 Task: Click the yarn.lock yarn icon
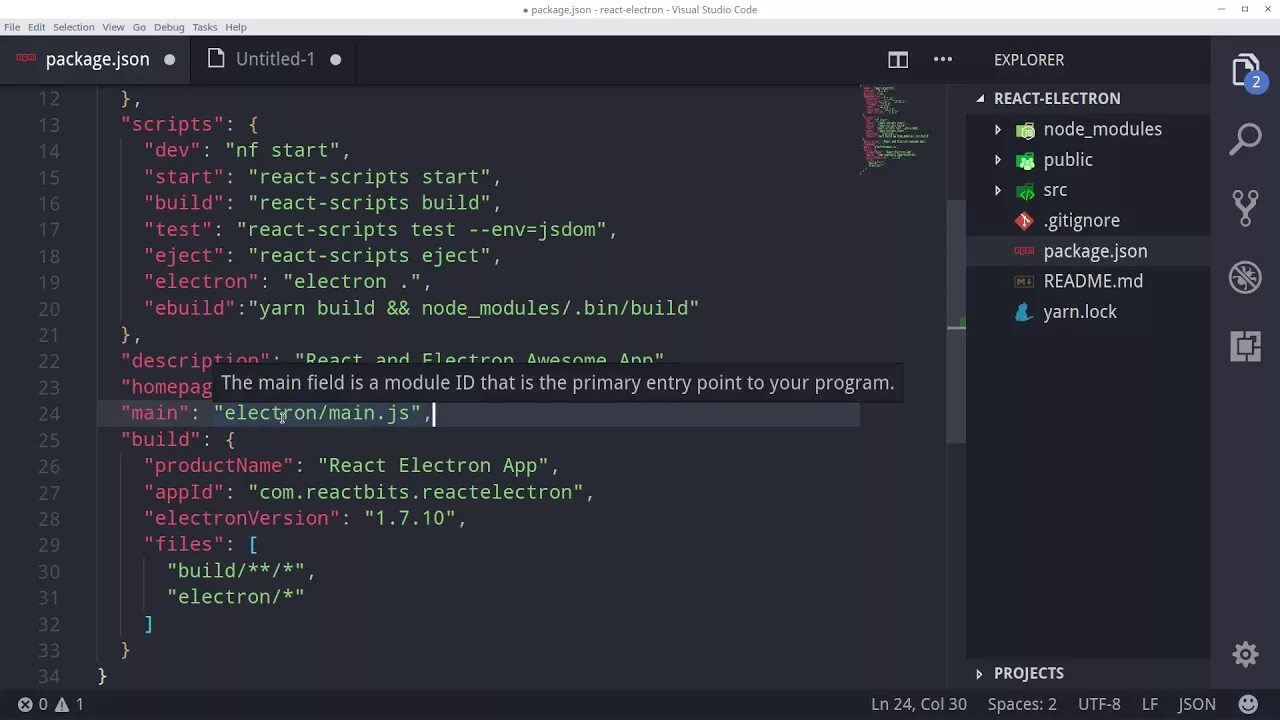1024,312
